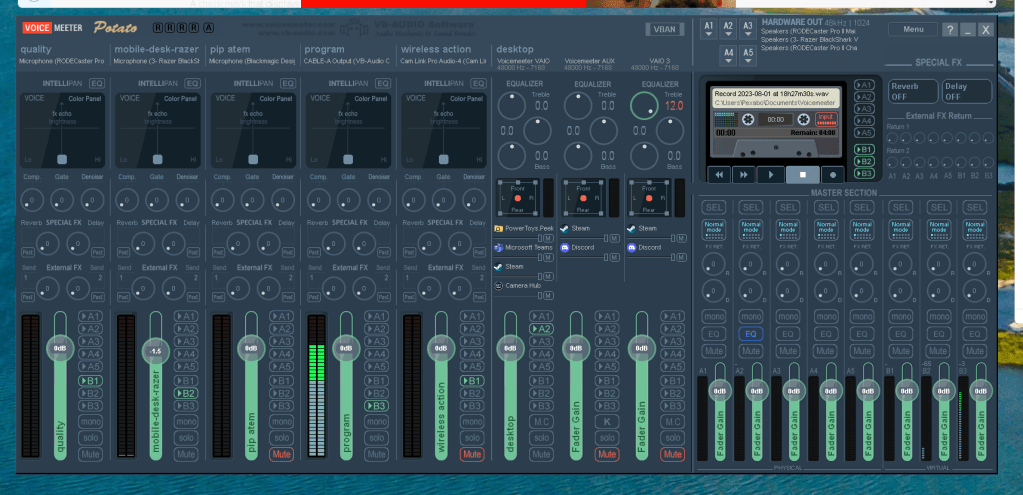Disable B1 routing on quality strip

91,380
